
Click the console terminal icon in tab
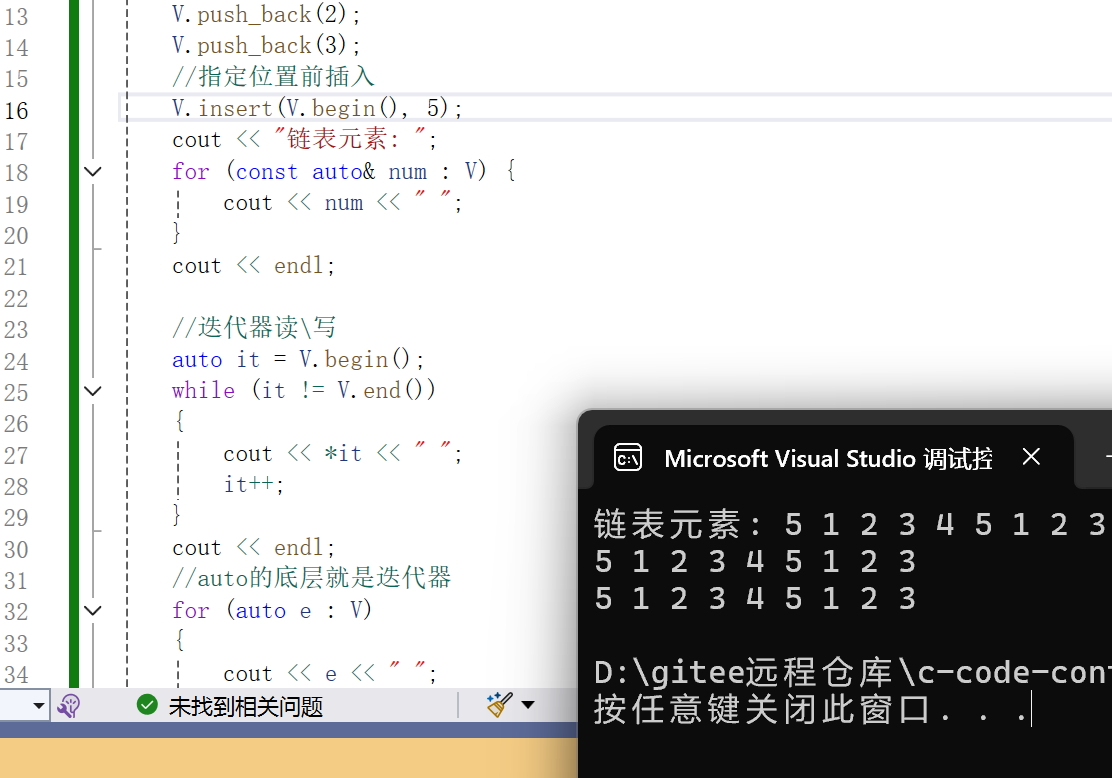coord(628,458)
